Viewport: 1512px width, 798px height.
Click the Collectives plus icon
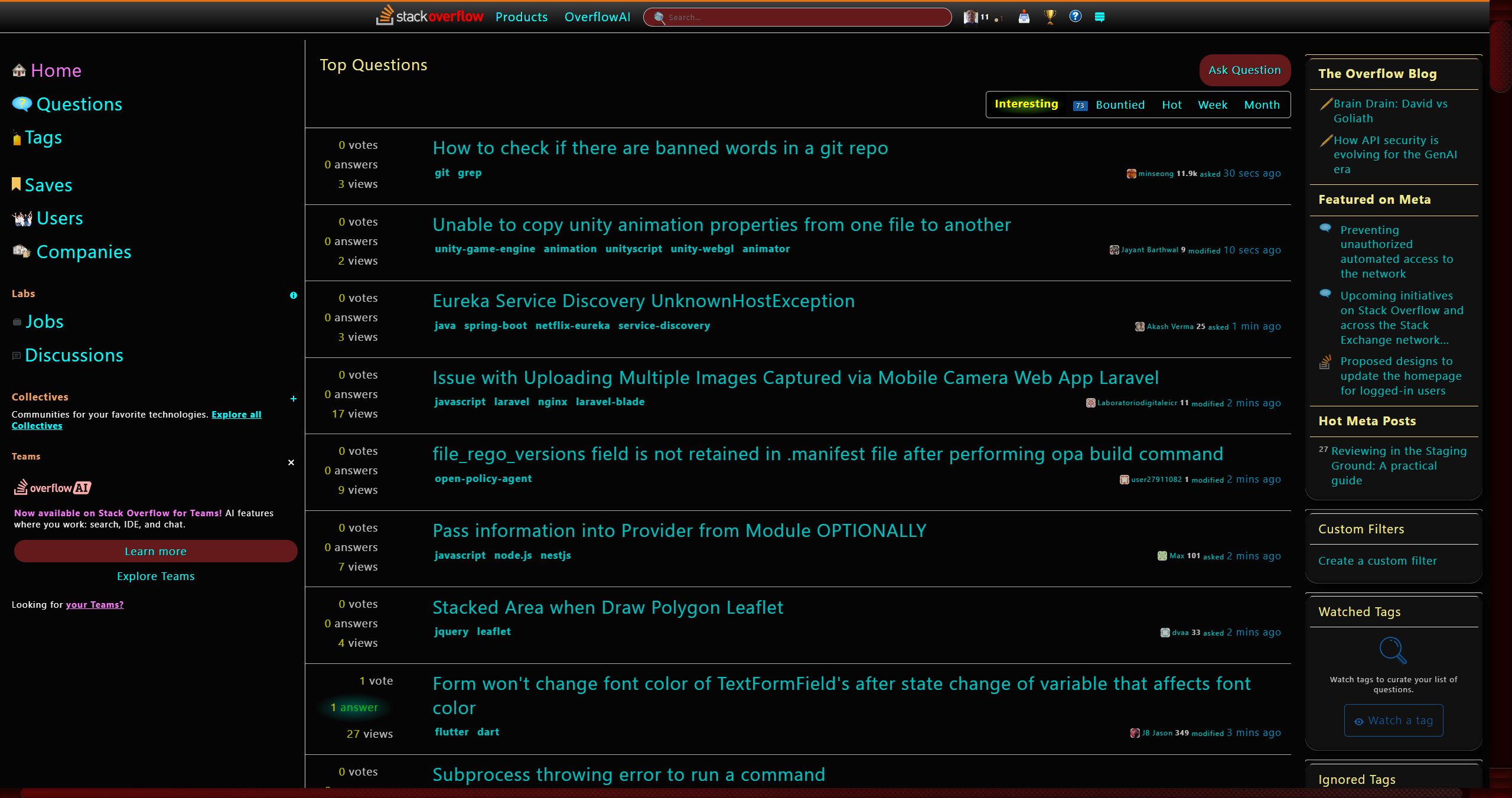[294, 399]
